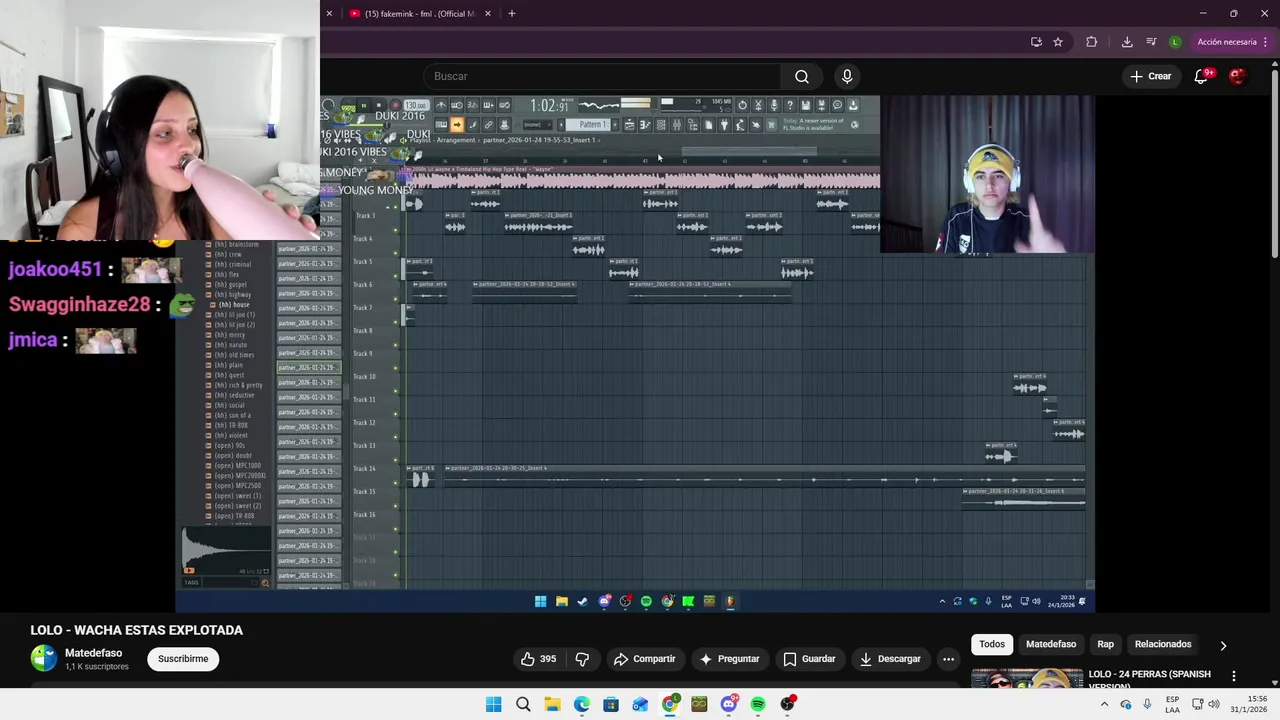Click the FL Studio tempo display 130
The width and height of the screenshot is (1280, 720).
coord(415,105)
